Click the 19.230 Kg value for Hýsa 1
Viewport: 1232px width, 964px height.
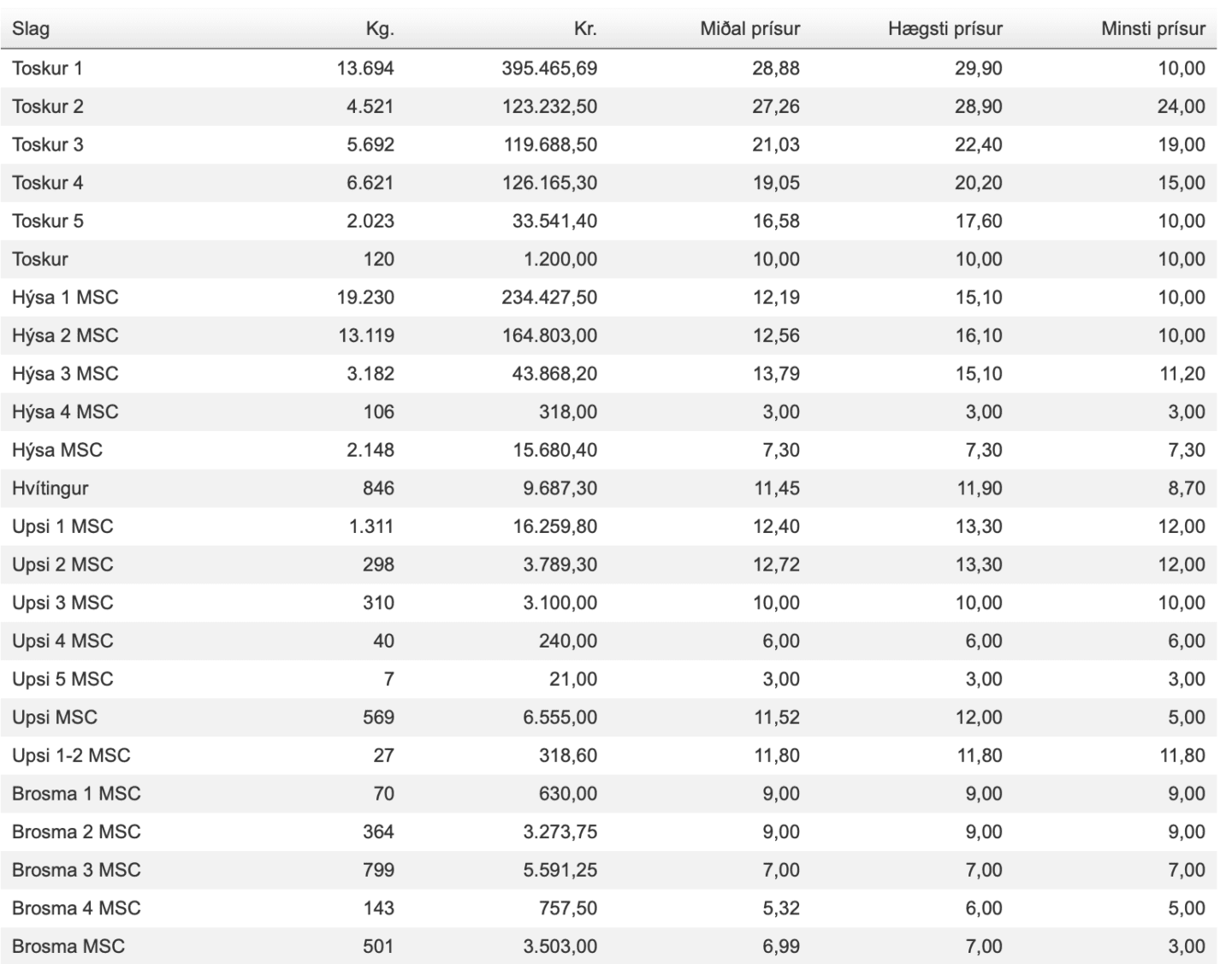(365, 298)
